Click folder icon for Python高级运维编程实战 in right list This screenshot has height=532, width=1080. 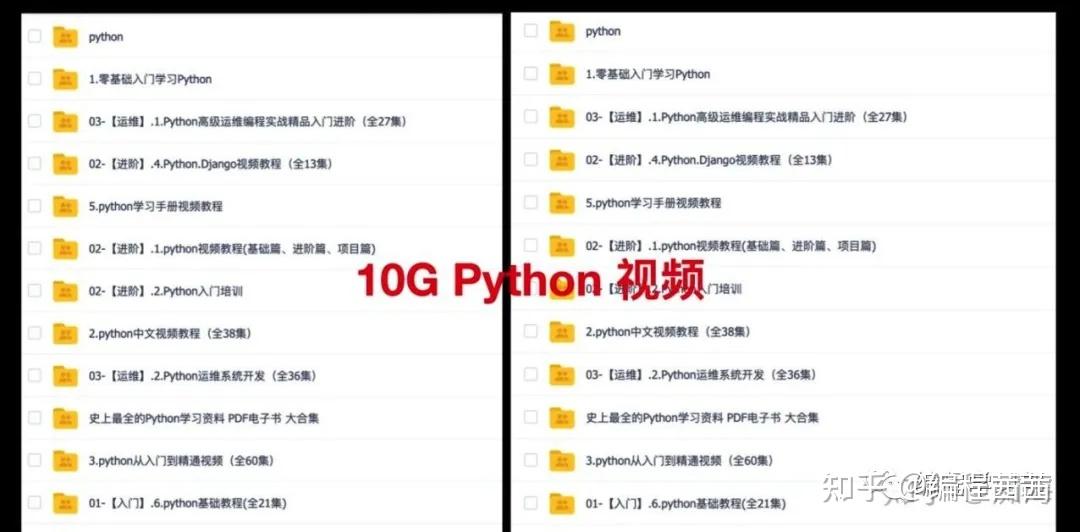(x=562, y=117)
